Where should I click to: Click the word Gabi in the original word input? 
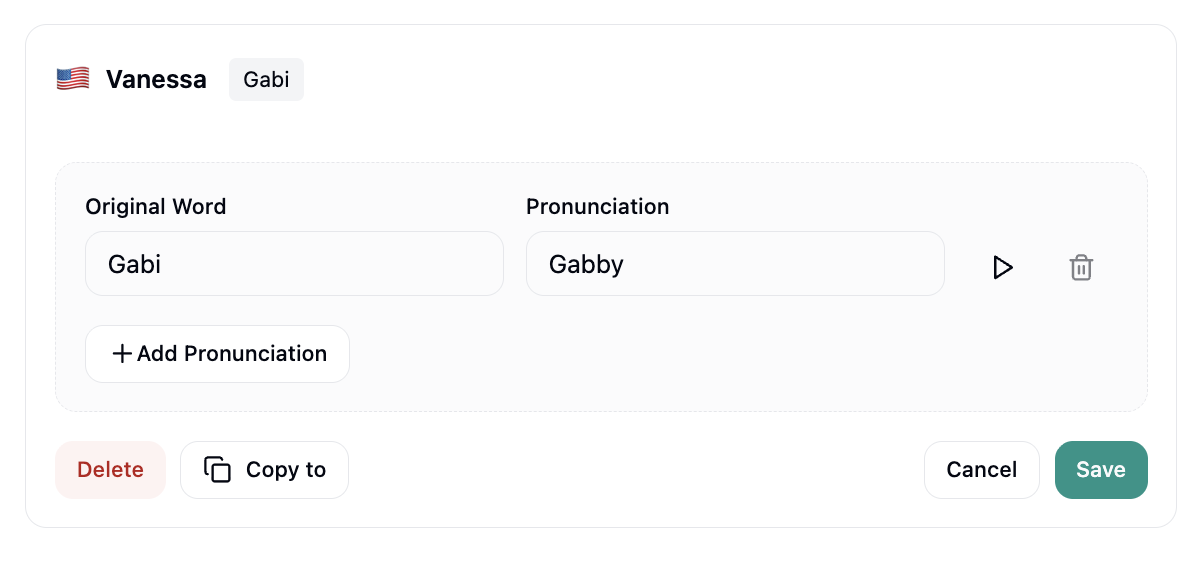pos(134,264)
